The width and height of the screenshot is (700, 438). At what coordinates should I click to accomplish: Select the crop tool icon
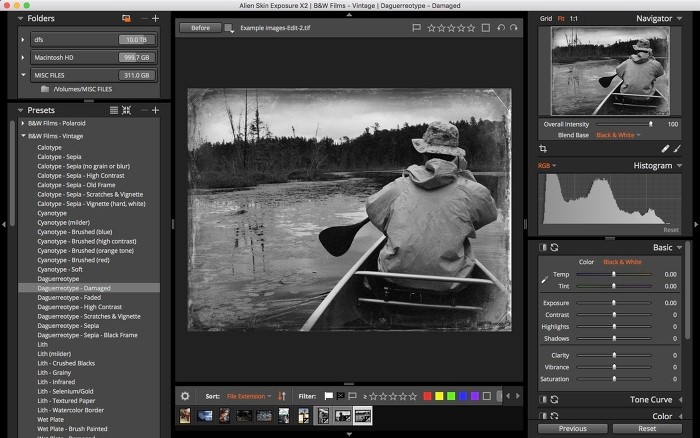544,148
